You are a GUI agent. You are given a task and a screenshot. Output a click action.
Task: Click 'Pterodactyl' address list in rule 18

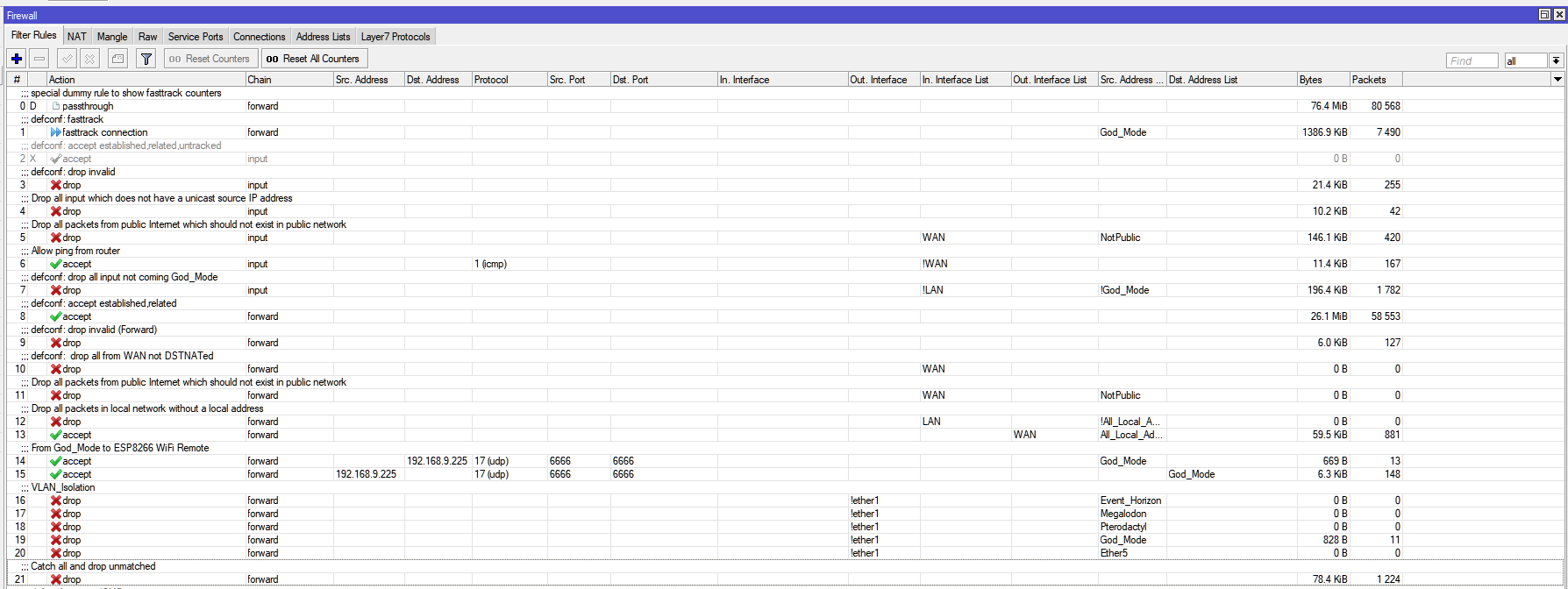(1123, 527)
